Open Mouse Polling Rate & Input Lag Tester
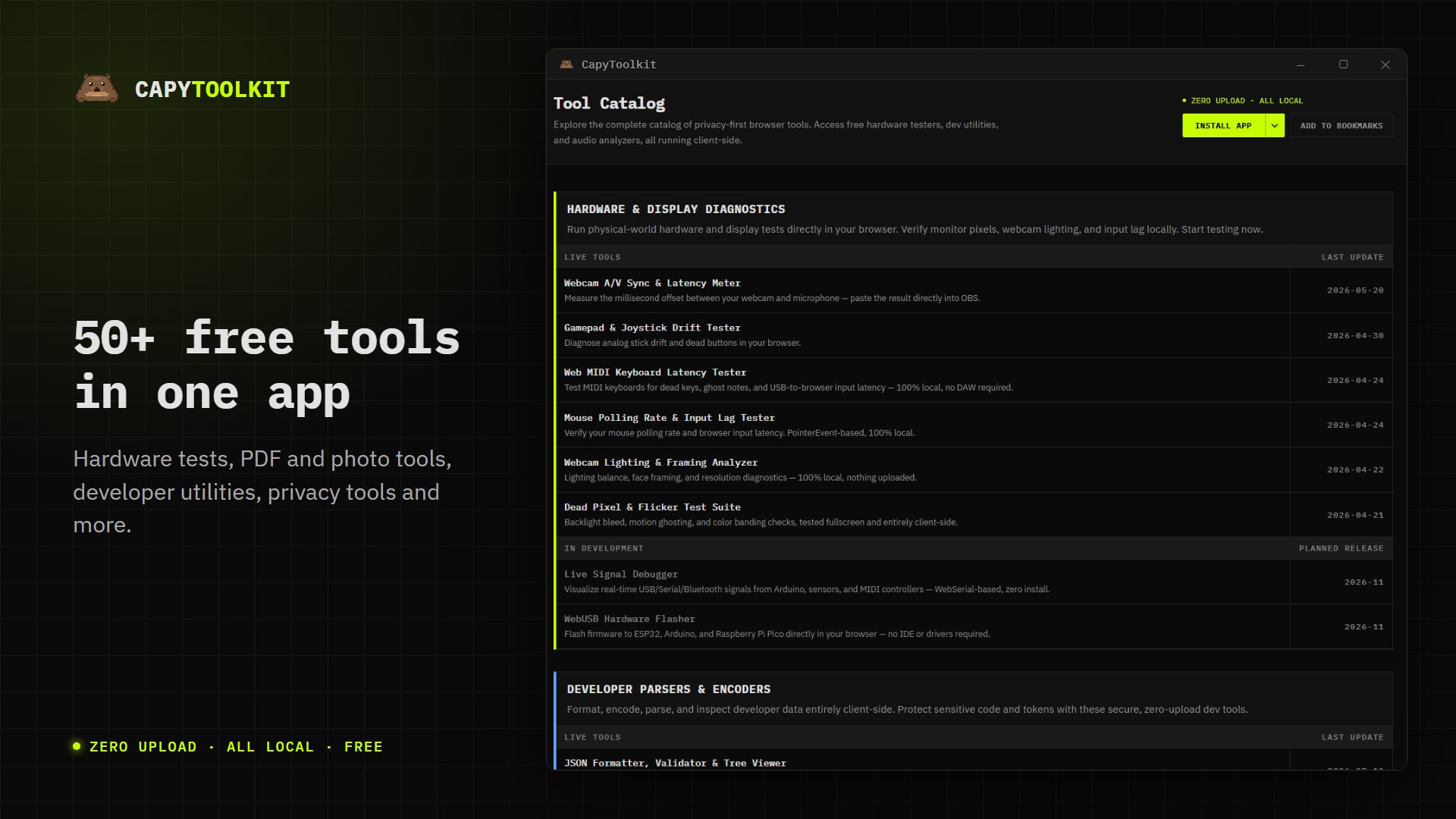This screenshot has height=819, width=1456. pyautogui.click(x=922, y=425)
